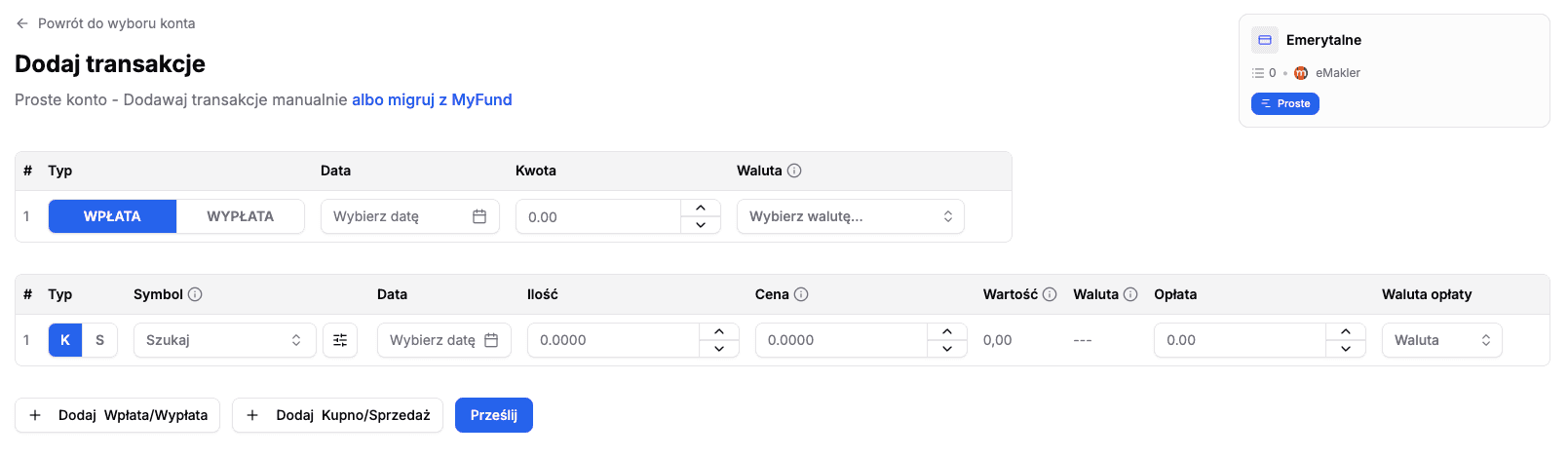Click the back arrow to account selection
Image resolution: width=1568 pixels, height=458 pixels.
pos(22,23)
